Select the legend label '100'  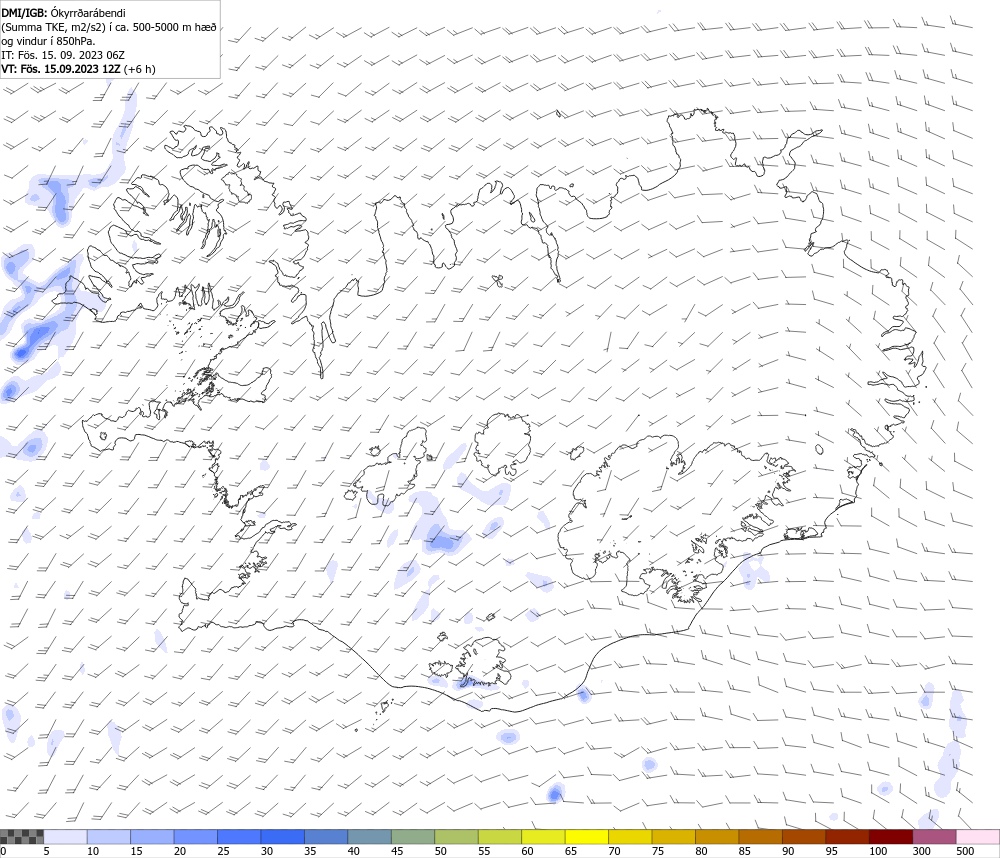[878, 851]
